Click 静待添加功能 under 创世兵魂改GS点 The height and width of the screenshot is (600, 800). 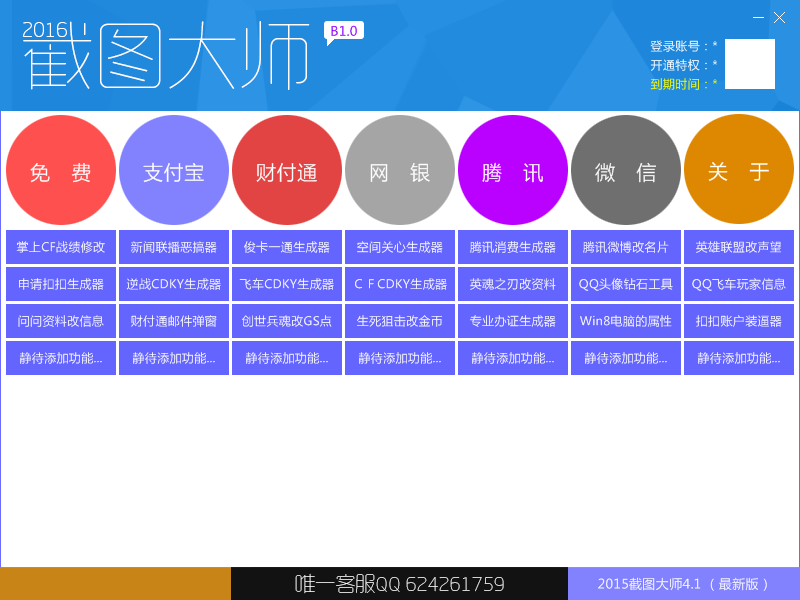click(287, 358)
